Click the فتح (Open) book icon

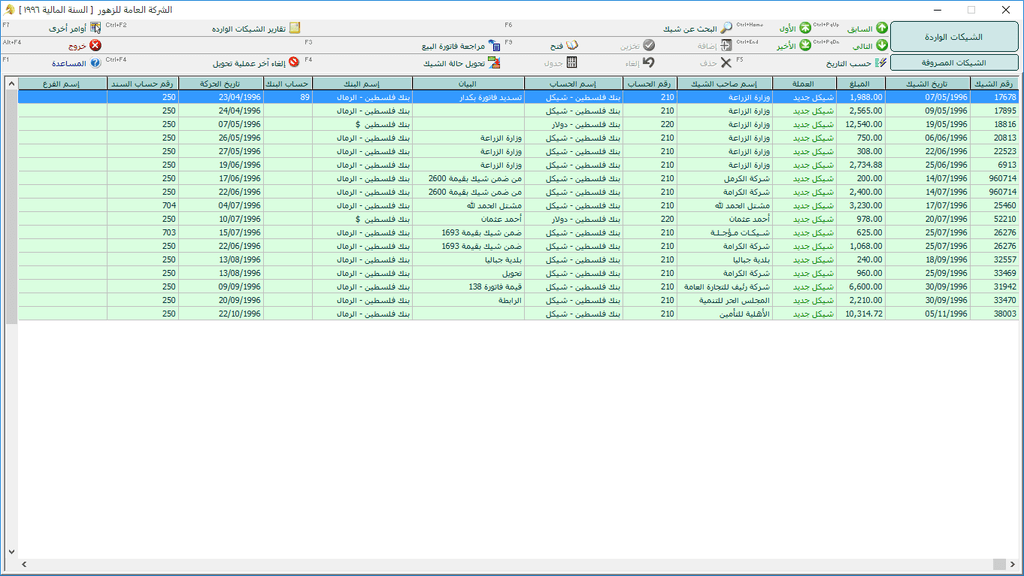pyautogui.click(x=565, y=46)
